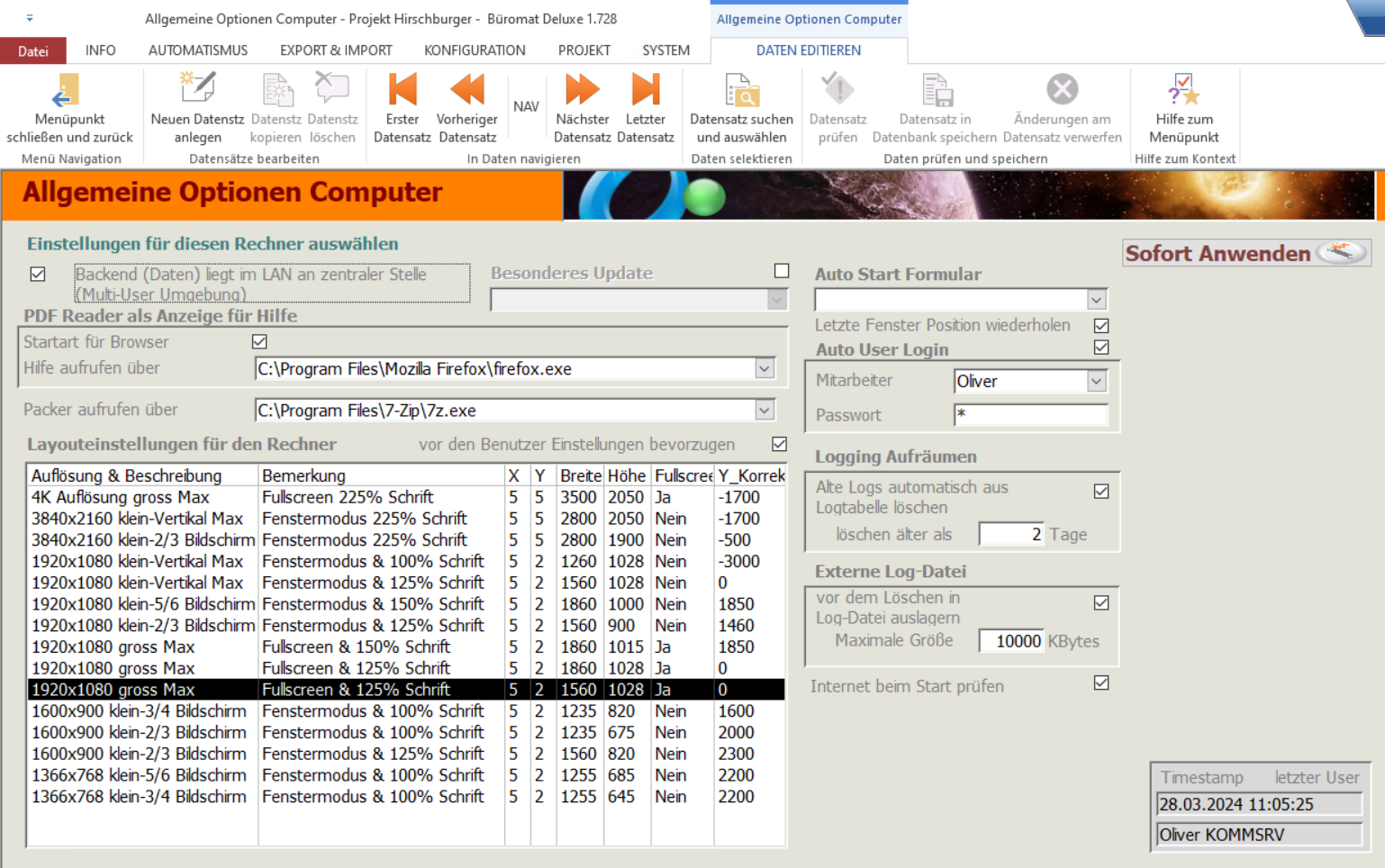Image resolution: width=1385 pixels, height=868 pixels.
Task: Open the KONFIGURATION ribbon tab
Action: pos(475,50)
